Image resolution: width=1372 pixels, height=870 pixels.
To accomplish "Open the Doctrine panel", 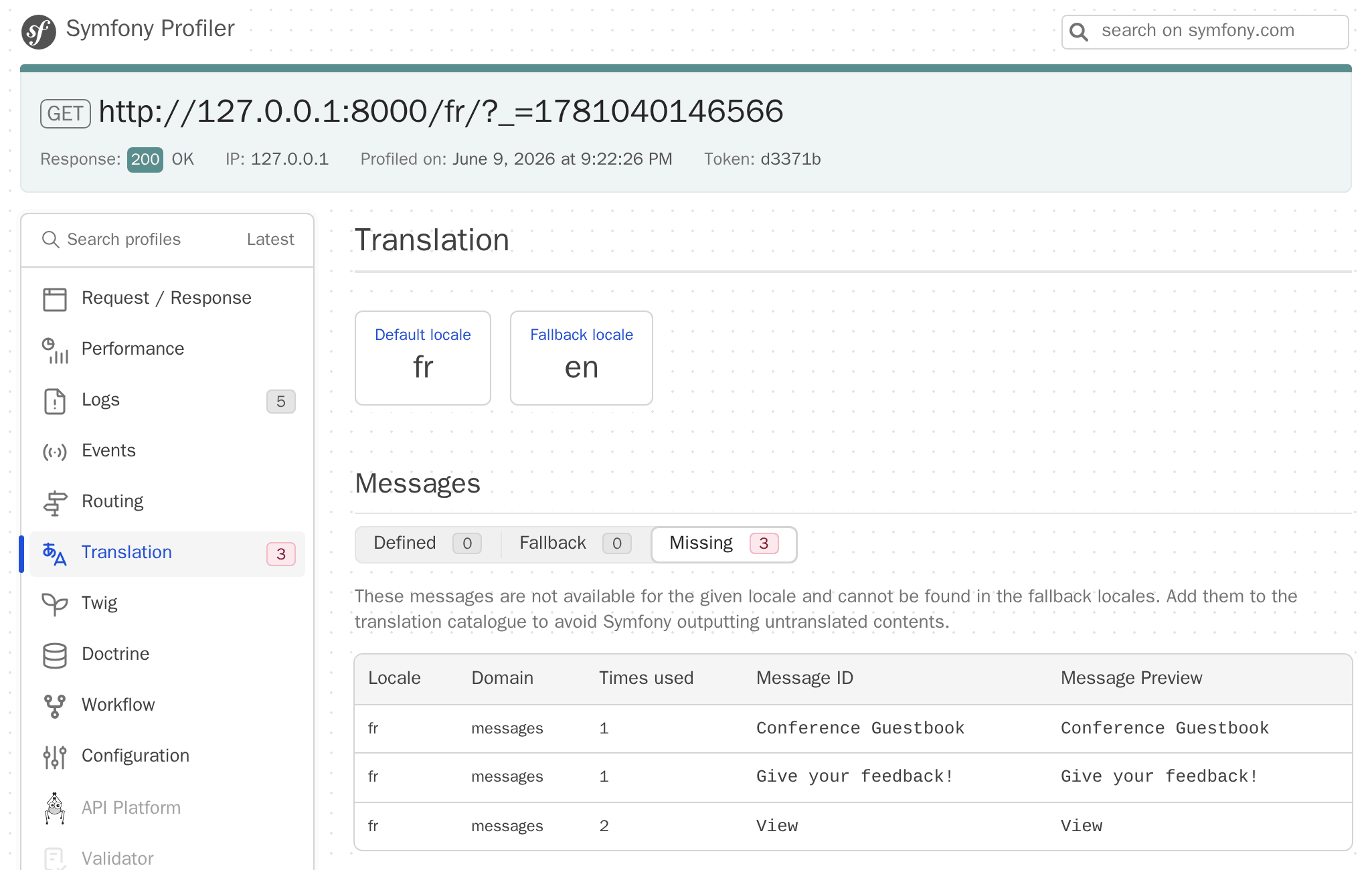I will [x=167, y=655].
